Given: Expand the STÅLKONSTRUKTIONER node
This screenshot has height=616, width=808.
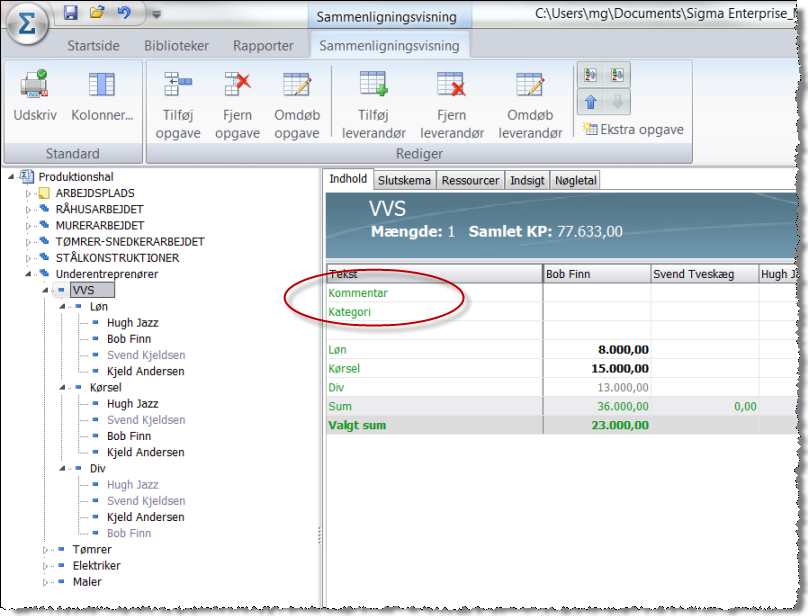Looking at the screenshot, I should [28, 258].
